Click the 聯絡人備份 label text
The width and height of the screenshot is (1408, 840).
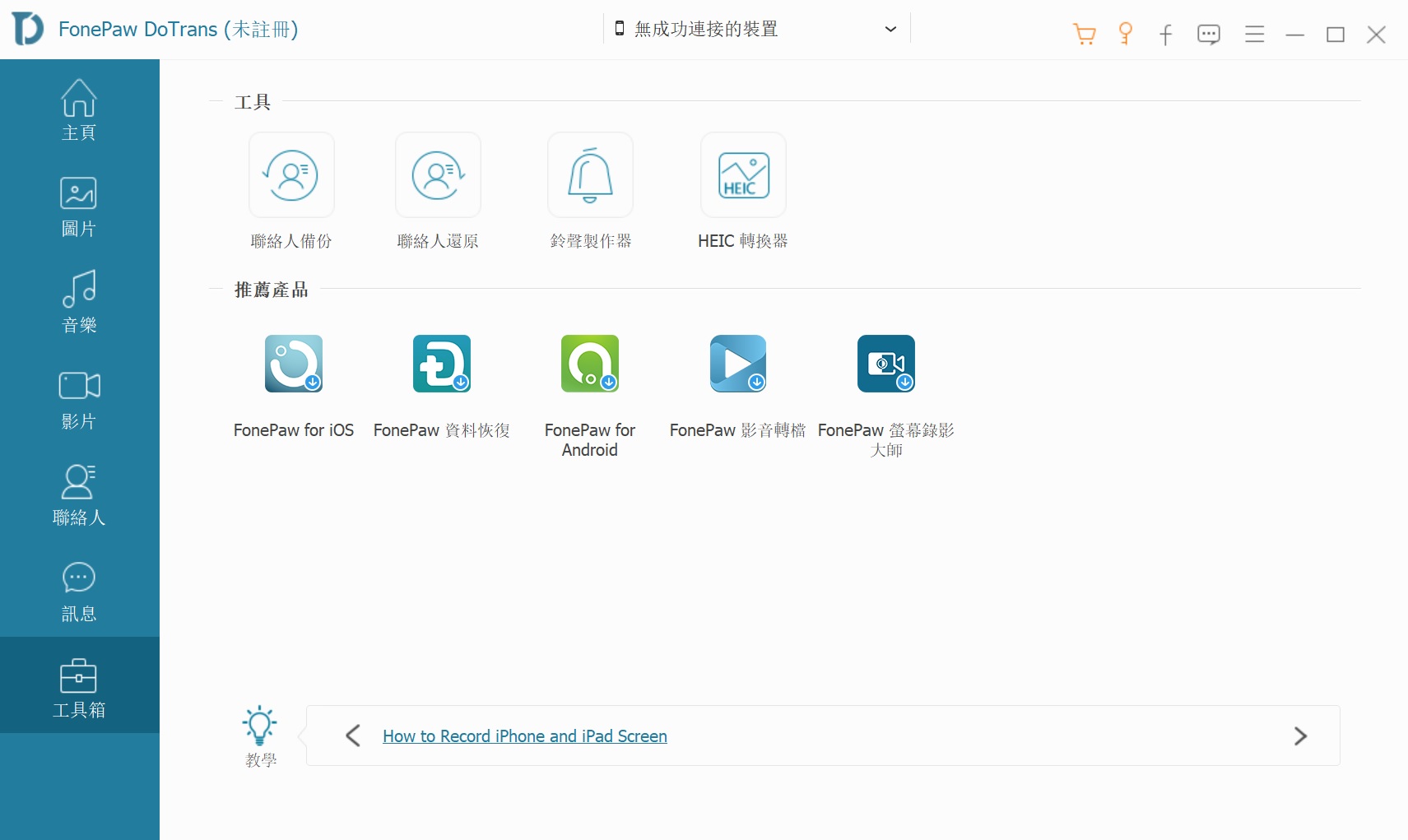[291, 241]
